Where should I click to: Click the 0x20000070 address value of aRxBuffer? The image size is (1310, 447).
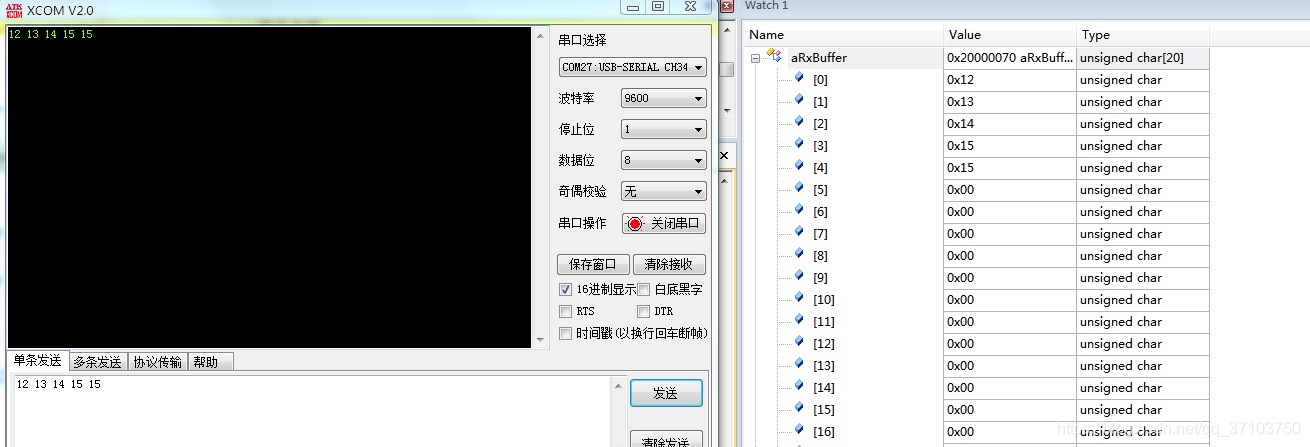pos(1009,58)
